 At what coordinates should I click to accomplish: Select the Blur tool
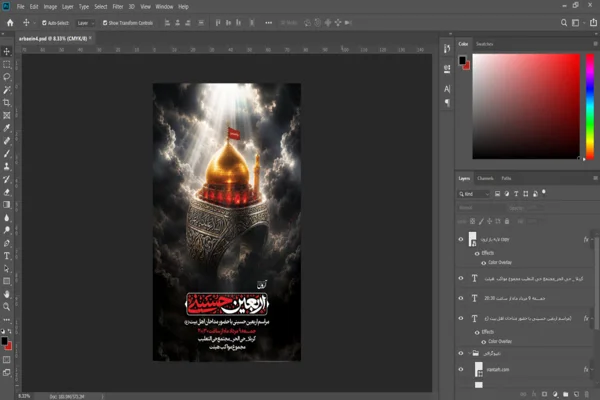[x=7, y=218]
